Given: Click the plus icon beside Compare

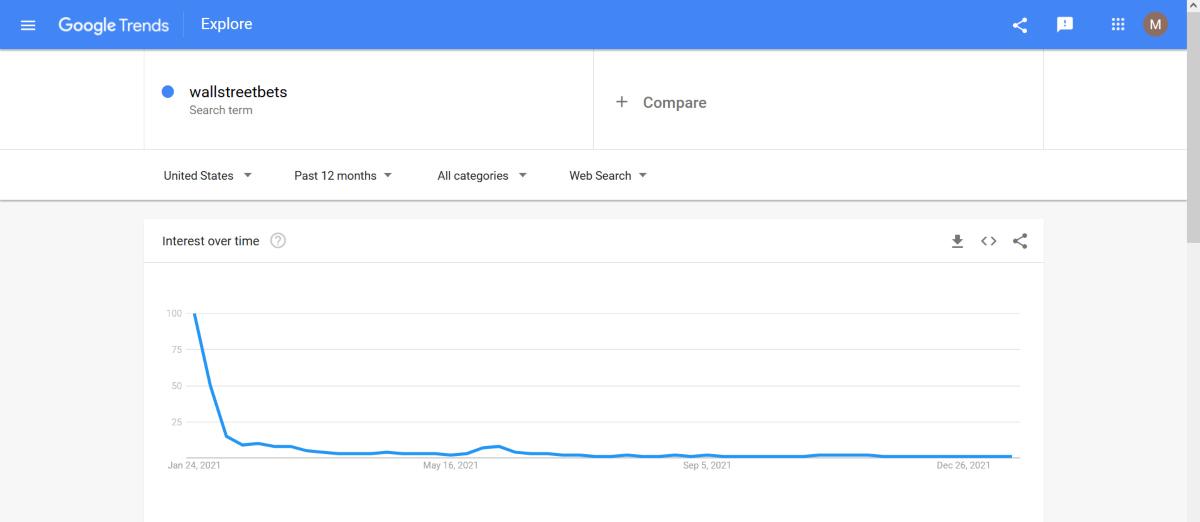Looking at the screenshot, I should click(621, 102).
